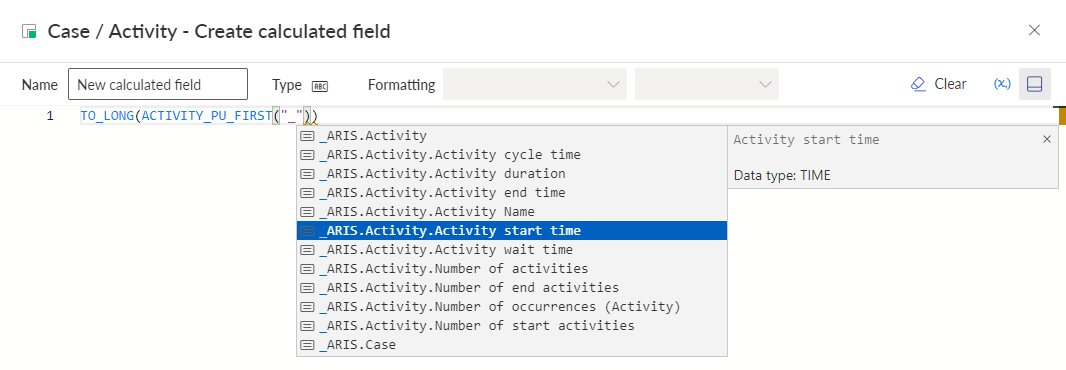Select _ARIS.Activity.Activity cycle time suggestion
1066x370 pixels.
512,154
